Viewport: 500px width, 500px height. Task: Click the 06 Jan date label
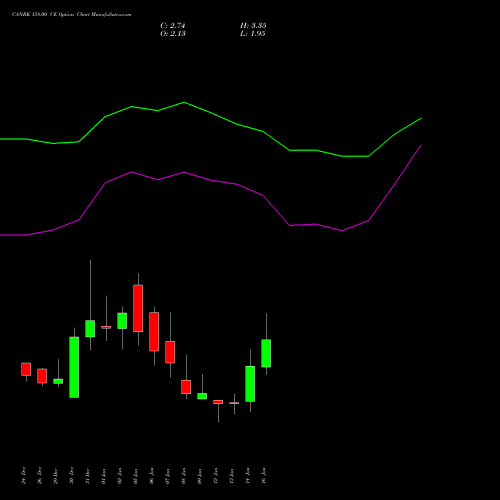[151, 475]
